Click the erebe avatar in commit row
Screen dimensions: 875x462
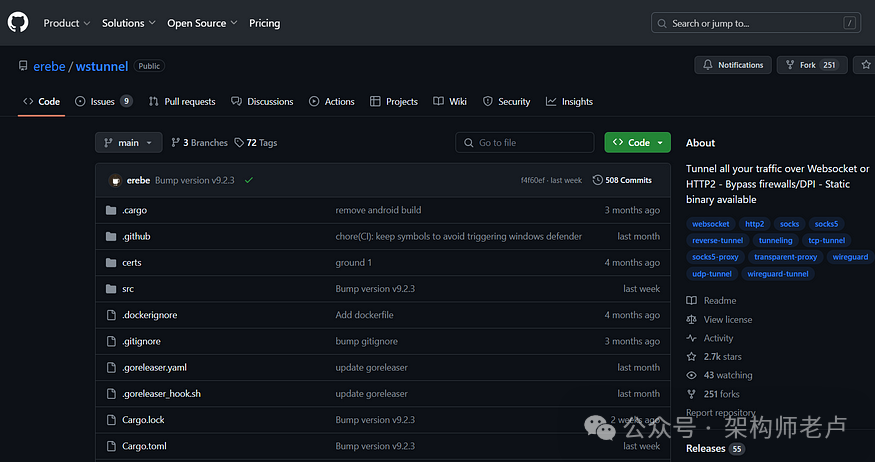(x=116, y=180)
